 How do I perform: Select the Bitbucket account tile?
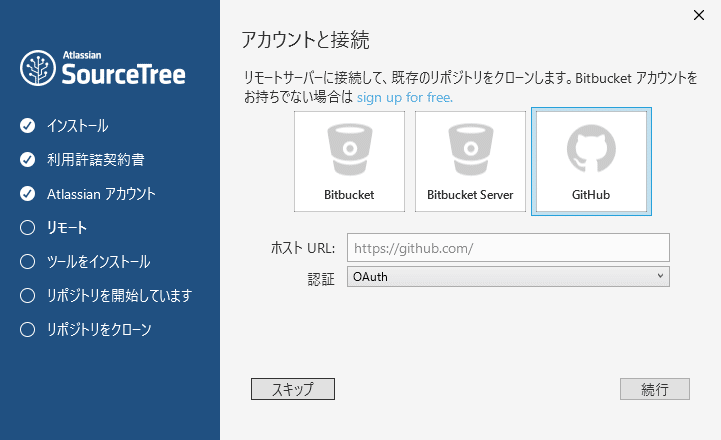349,161
